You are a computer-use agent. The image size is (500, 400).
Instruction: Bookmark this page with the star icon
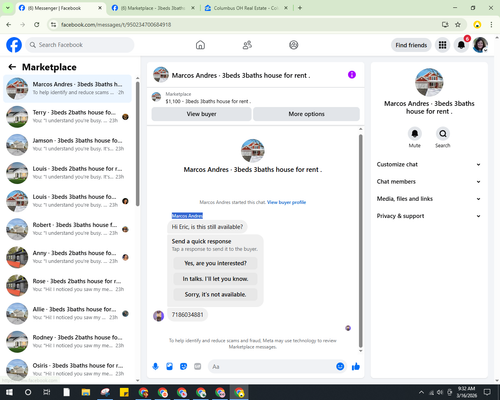click(x=458, y=24)
